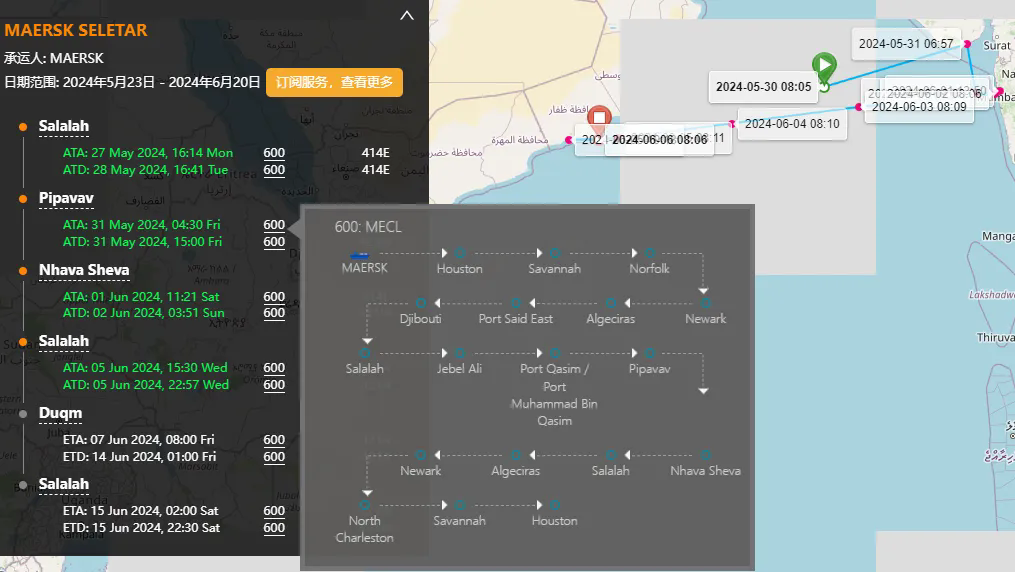Click service 600 beside ETD 14 Jun

(x=274, y=456)
